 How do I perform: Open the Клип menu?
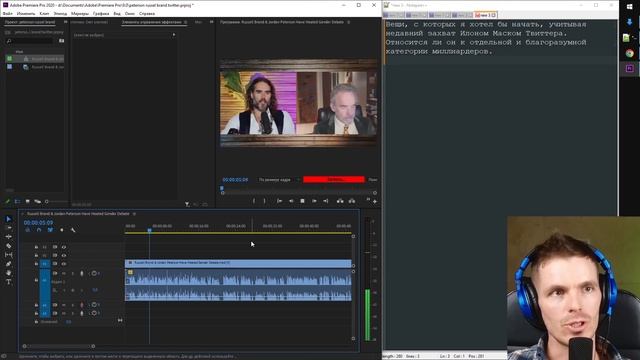44,13
